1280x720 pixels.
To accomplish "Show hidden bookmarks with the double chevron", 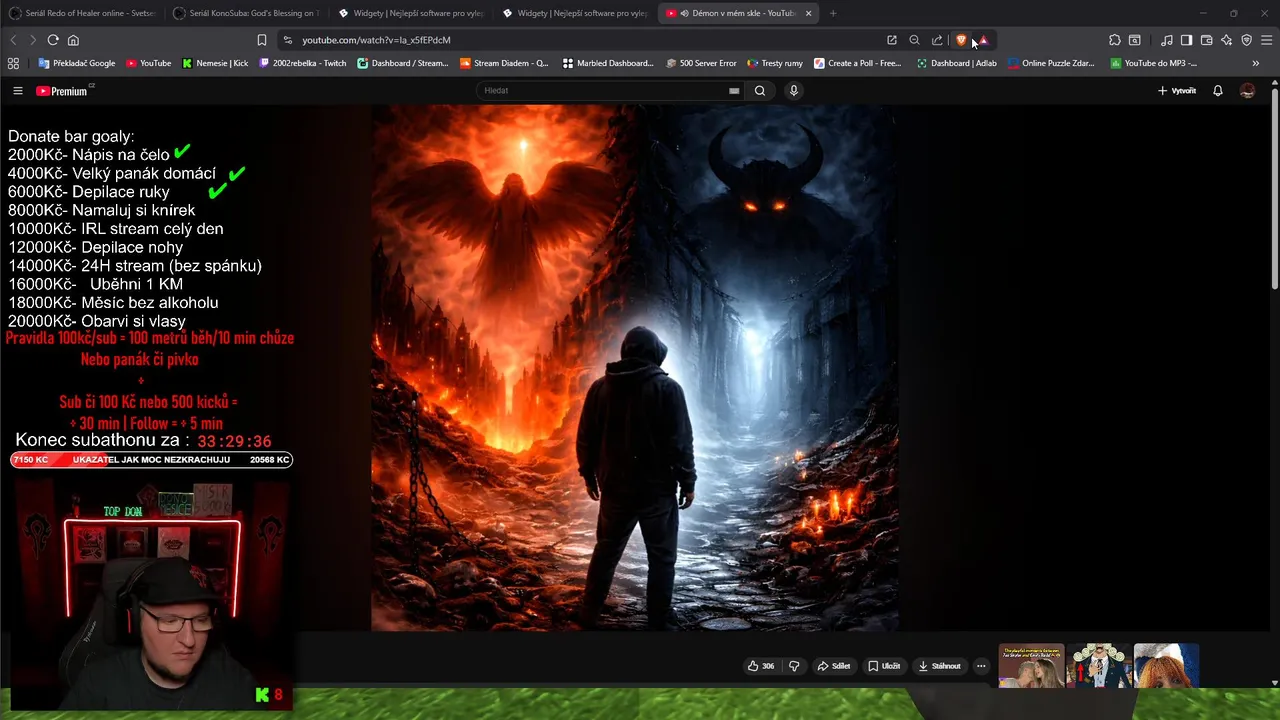I will (1256, 63).
